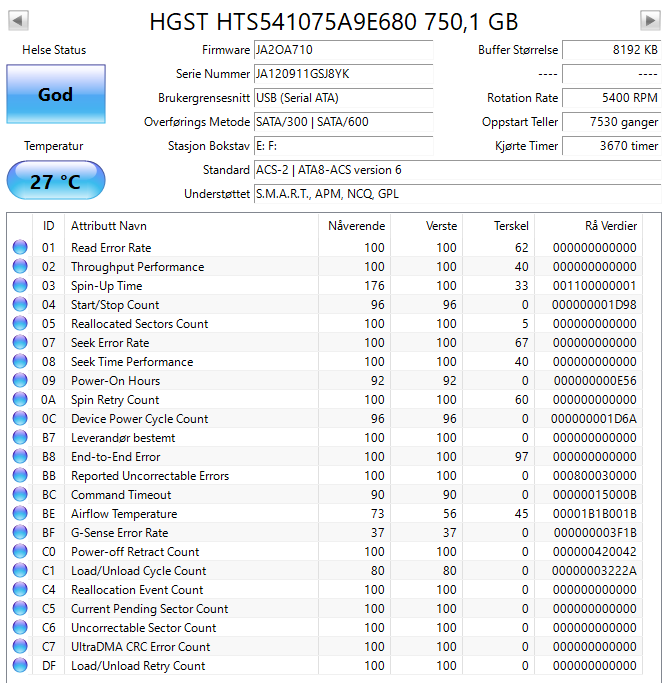The height and width of the screenshot is (683, 669).
Task: Click the Attributt Navn column header
Action: pos(108,226)
